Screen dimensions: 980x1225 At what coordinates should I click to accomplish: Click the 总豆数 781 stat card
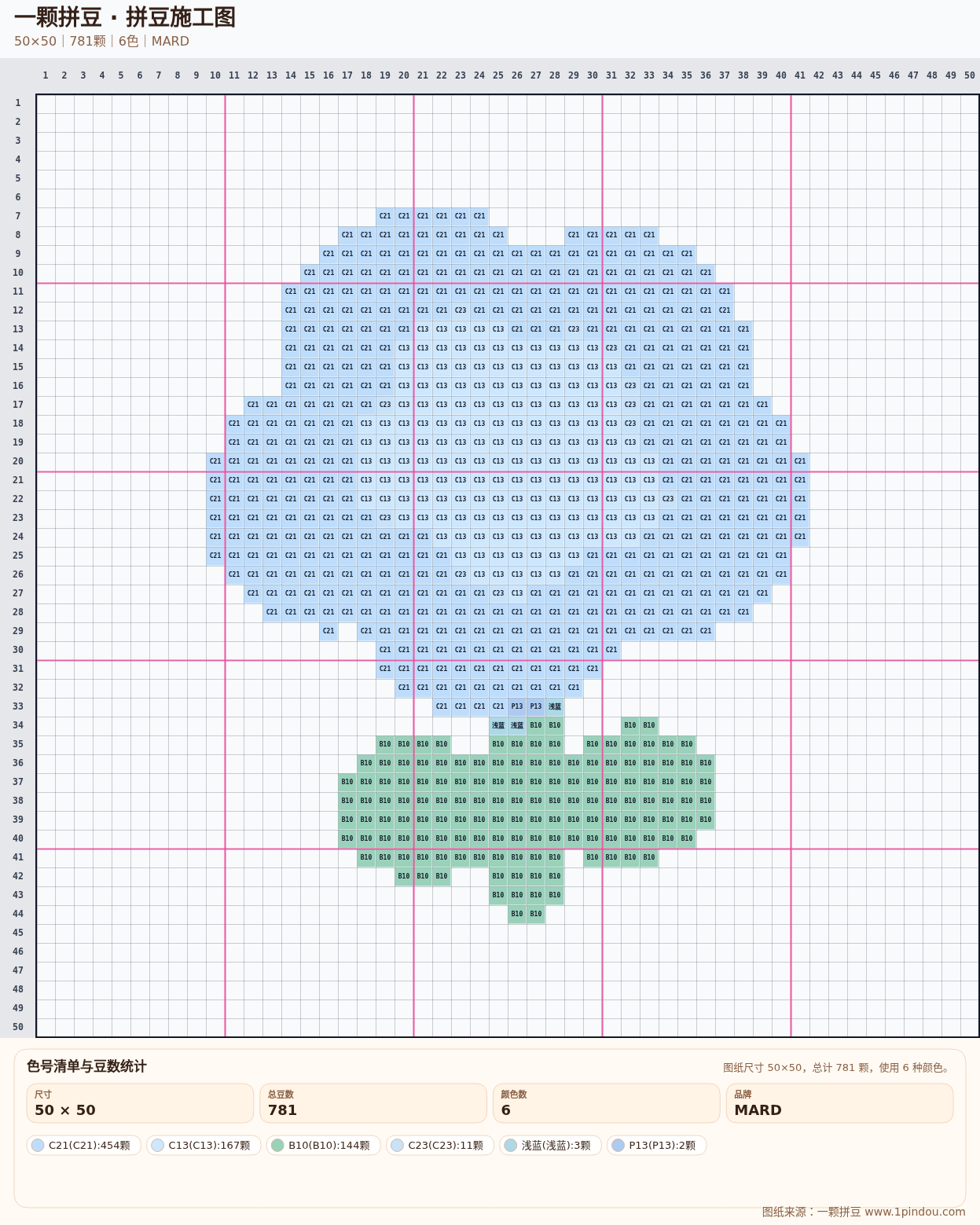coord(373,1103)
